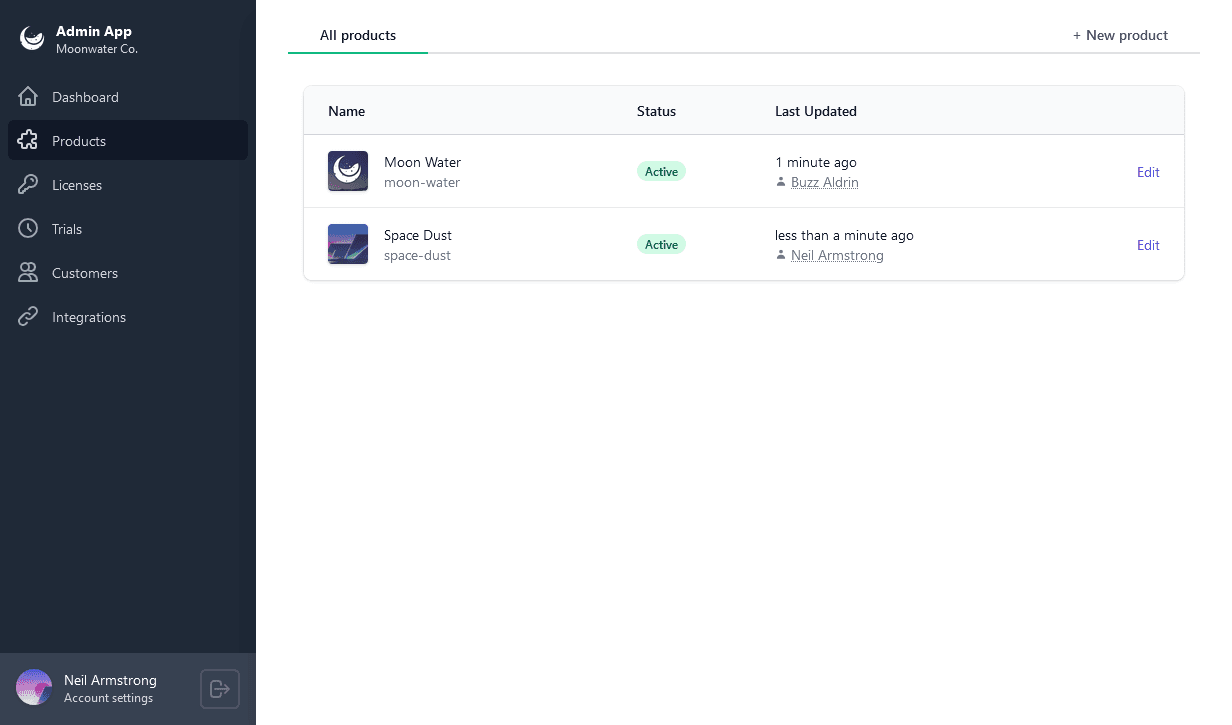
Task: Click the Licenses key icon
Action: pyautogui.click(x=28, y=185)
